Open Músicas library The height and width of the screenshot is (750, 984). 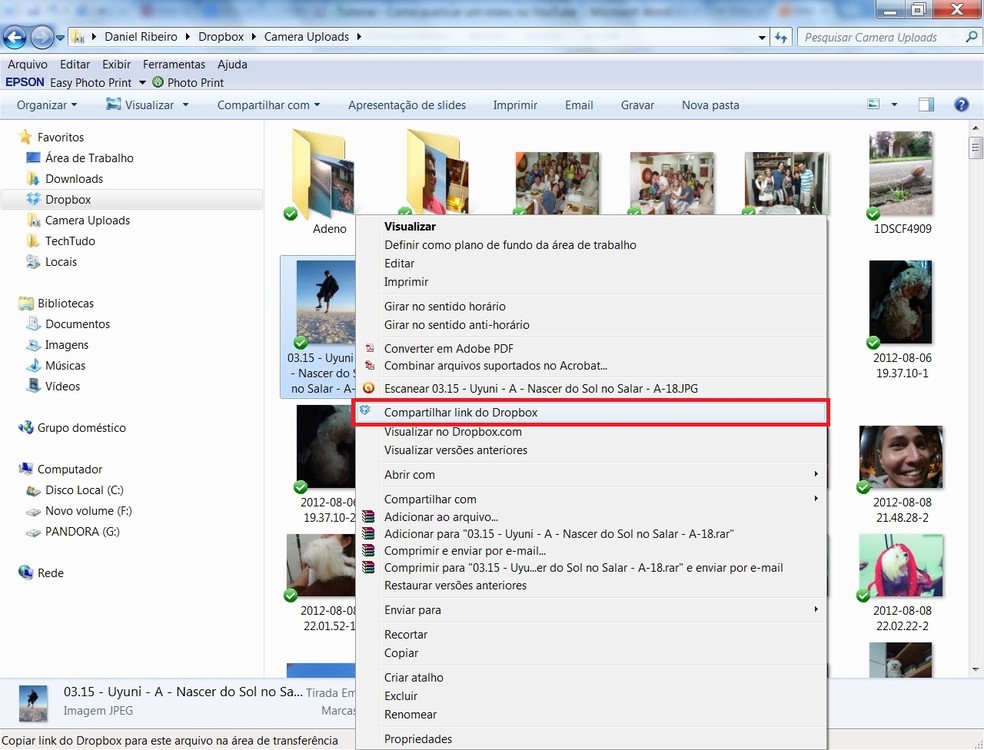click(x=65, y=365)
